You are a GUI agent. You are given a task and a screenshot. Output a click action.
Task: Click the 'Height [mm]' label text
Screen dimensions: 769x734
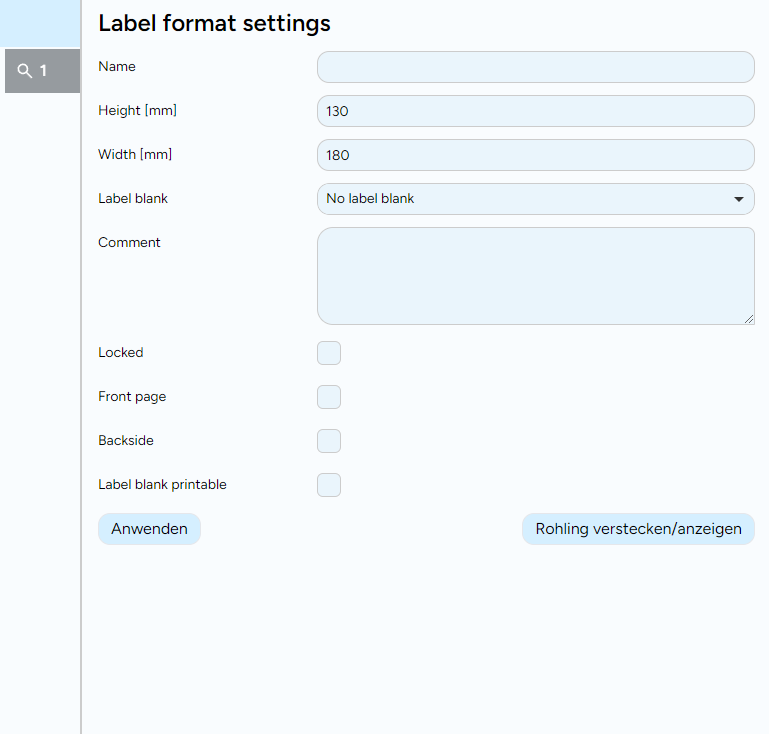(137, 111)
